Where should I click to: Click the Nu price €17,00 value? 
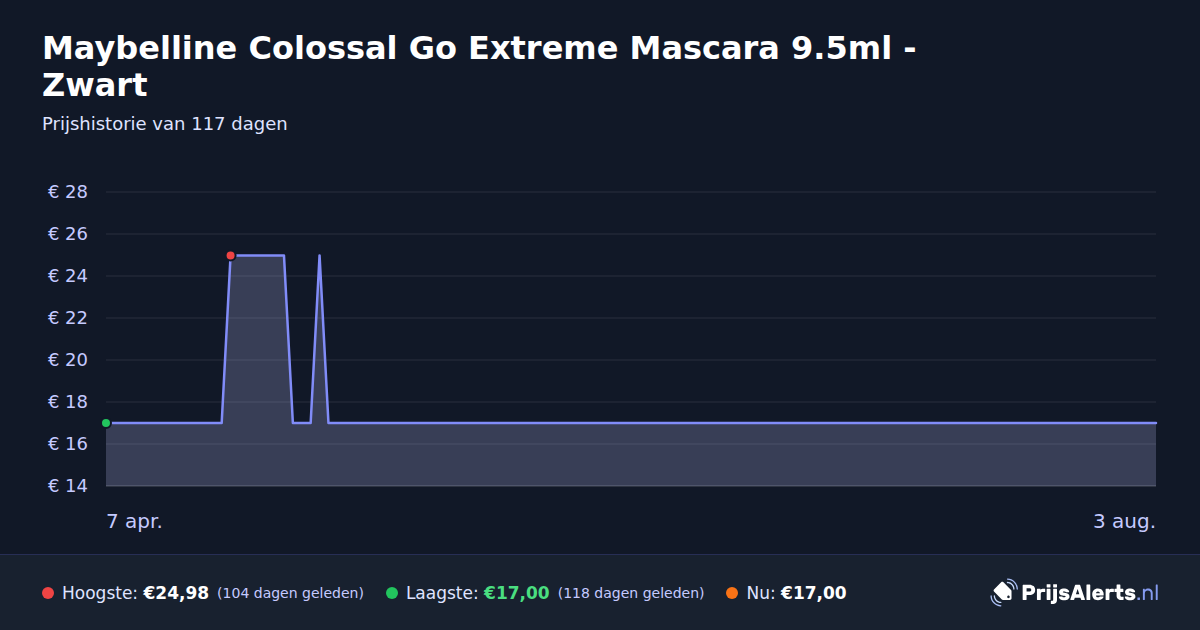[x=813, y=593]
